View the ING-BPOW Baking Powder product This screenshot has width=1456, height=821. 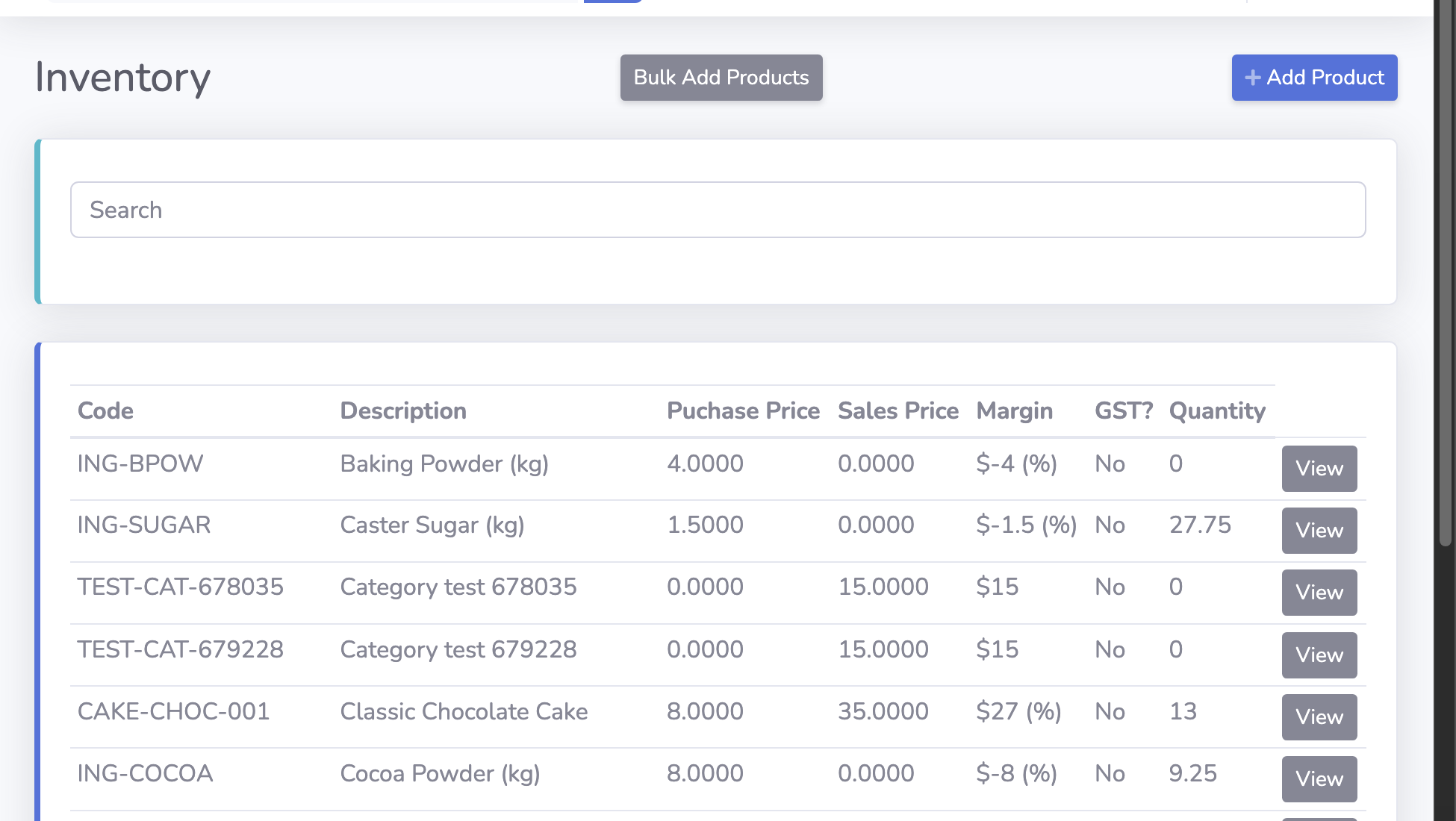click(x=1319, y=469)
